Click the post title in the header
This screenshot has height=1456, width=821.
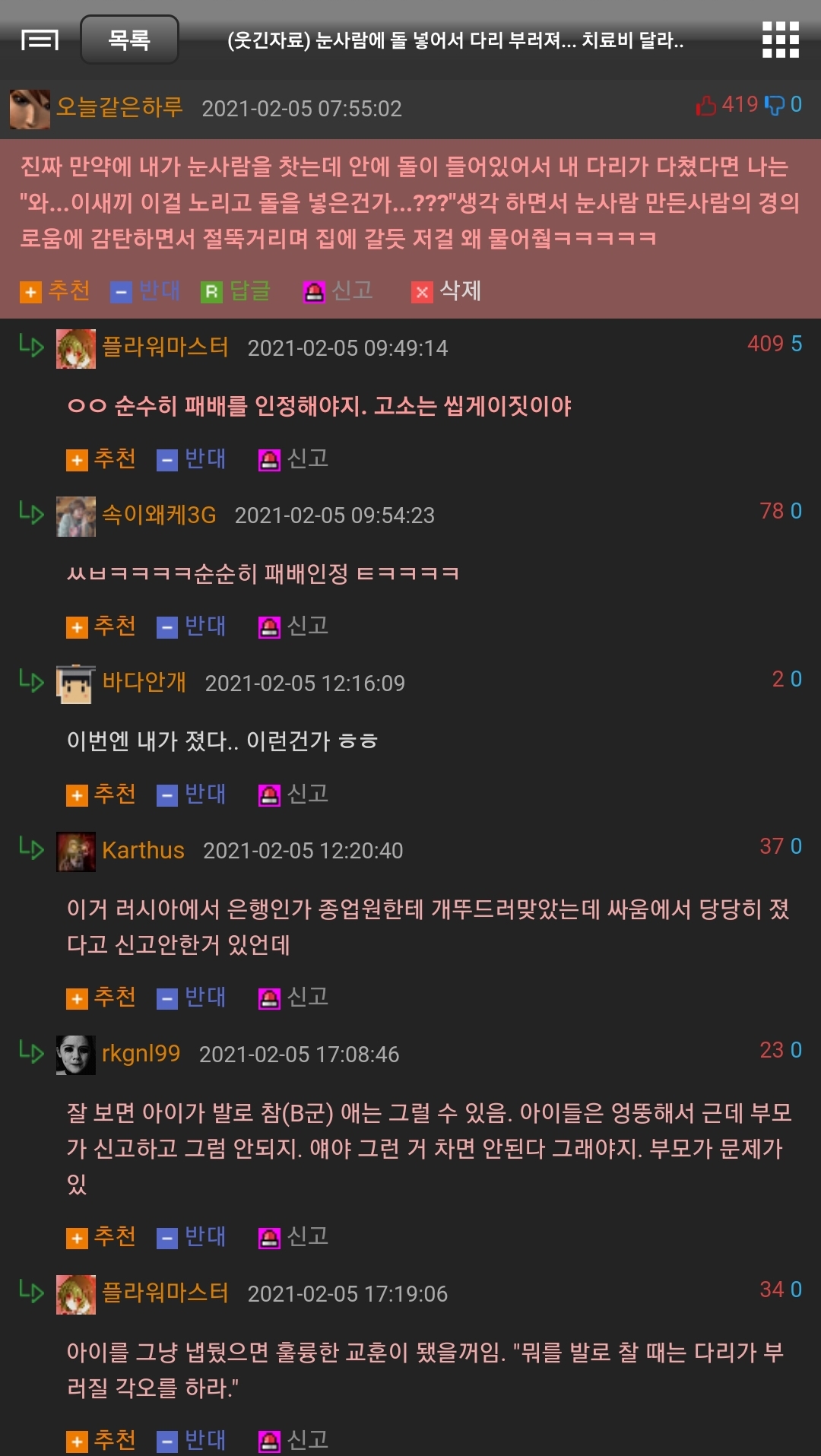(455, 40)
